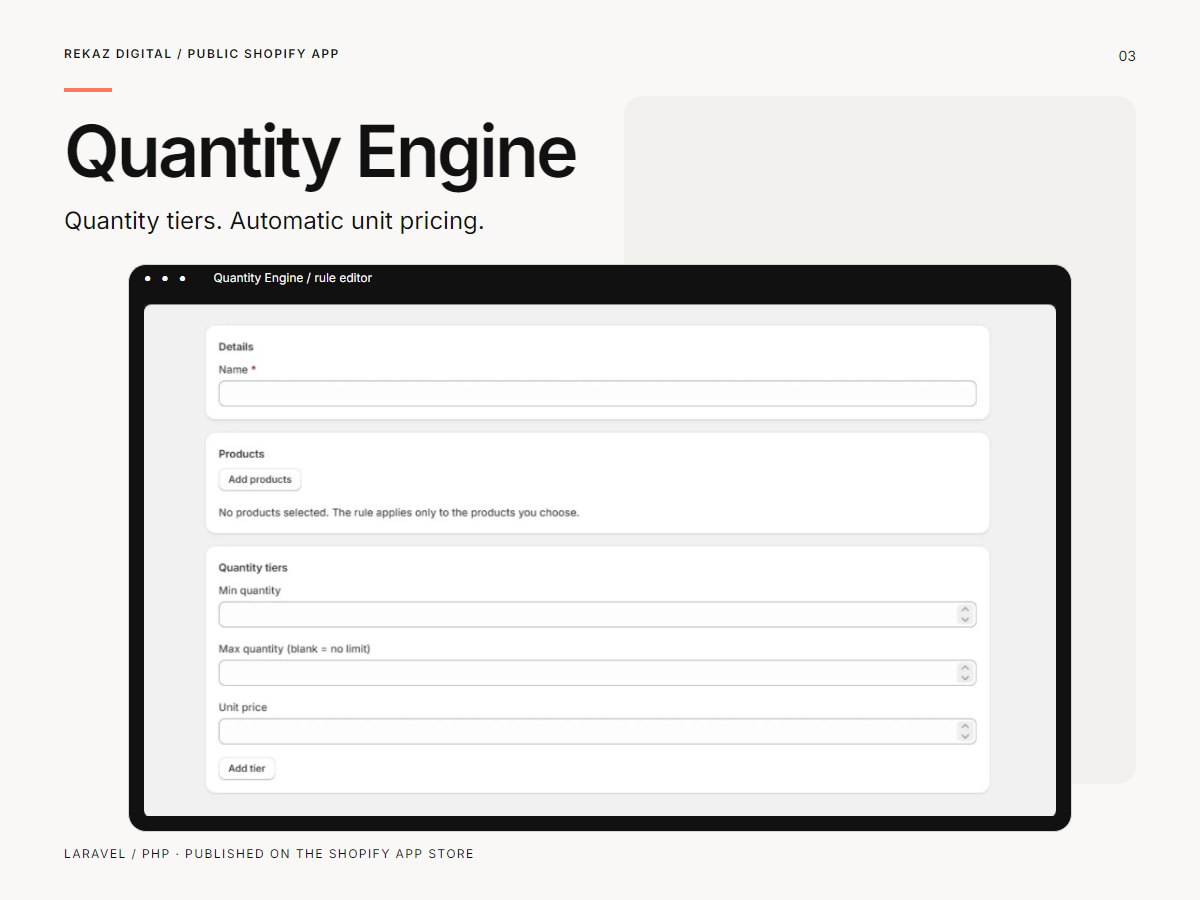This screenshot has height=900, width=1200.
Task: Increase Unit price with the up arrow
Action: [965, 726]
